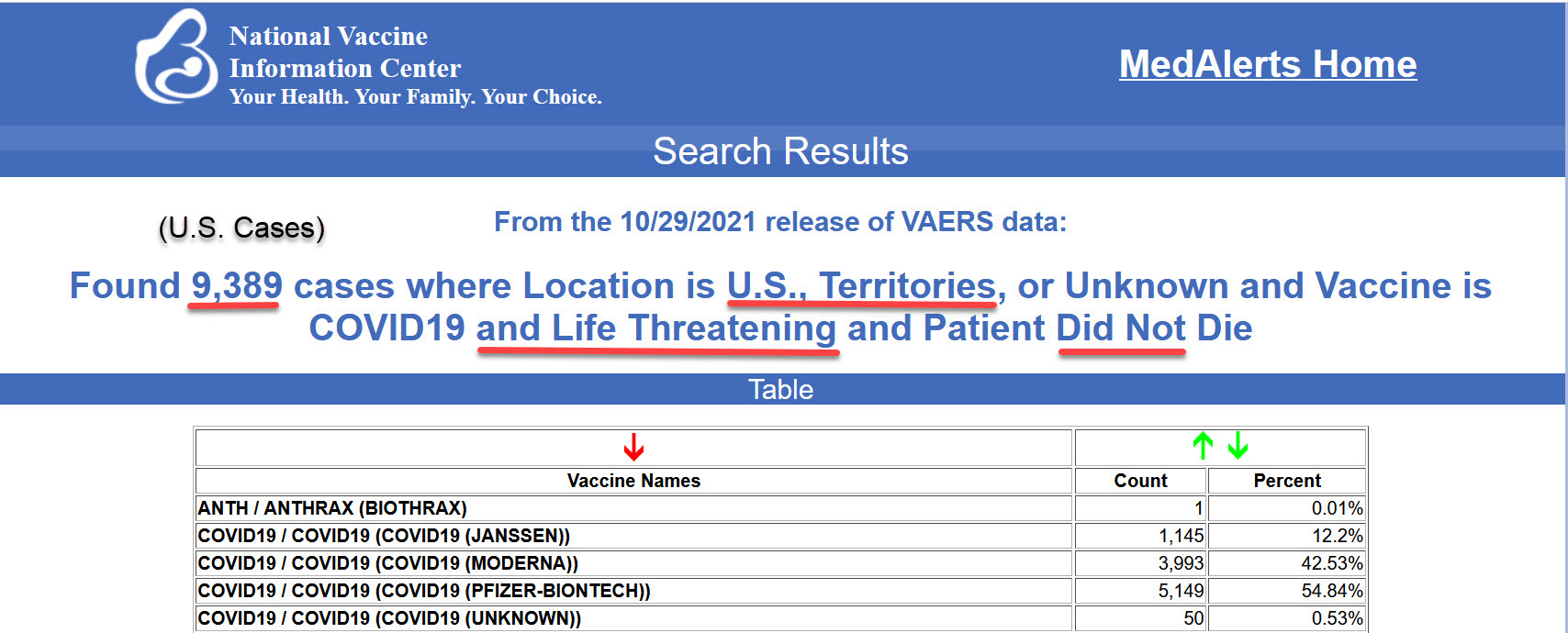Sort Vaccine Names with red down arrow

click(633, 448)
